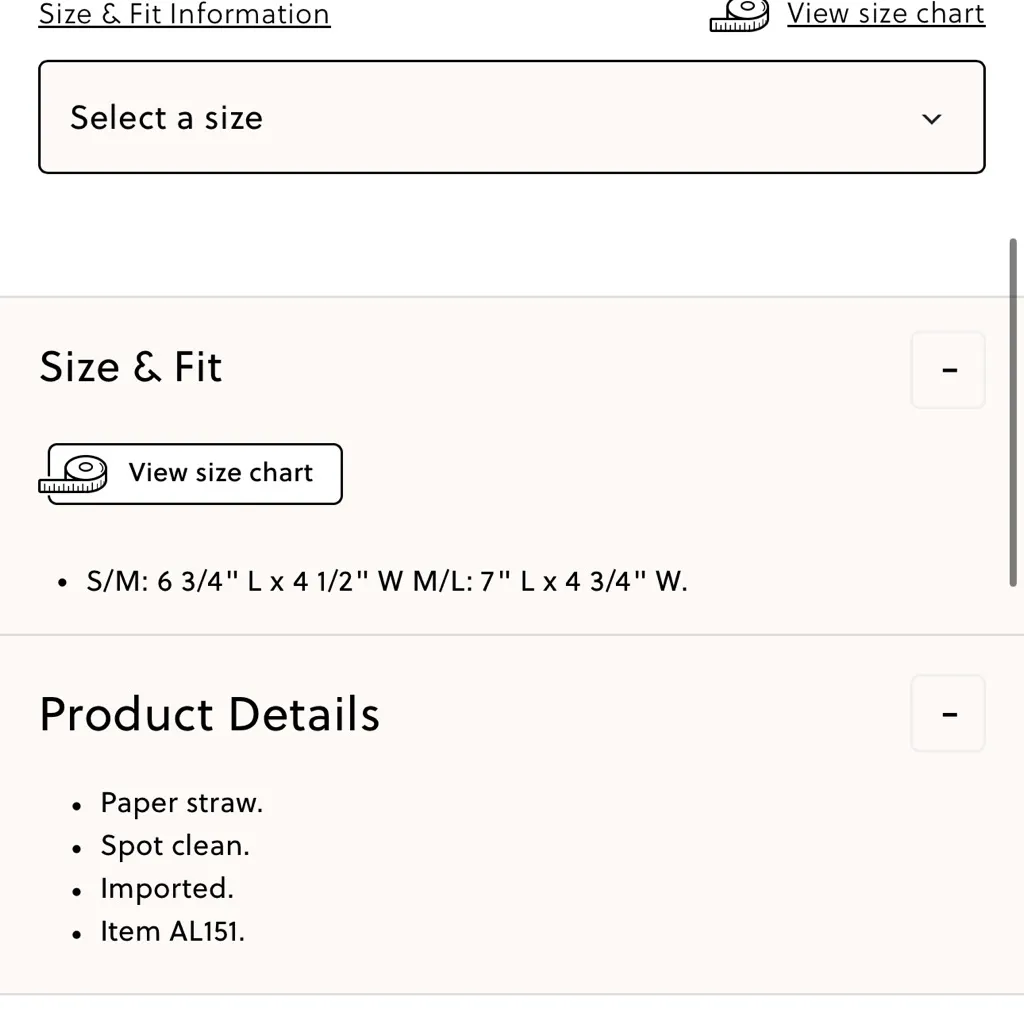Click the downward chevron in the size field
The image size is (1024, 1024).
click(931, 118)
